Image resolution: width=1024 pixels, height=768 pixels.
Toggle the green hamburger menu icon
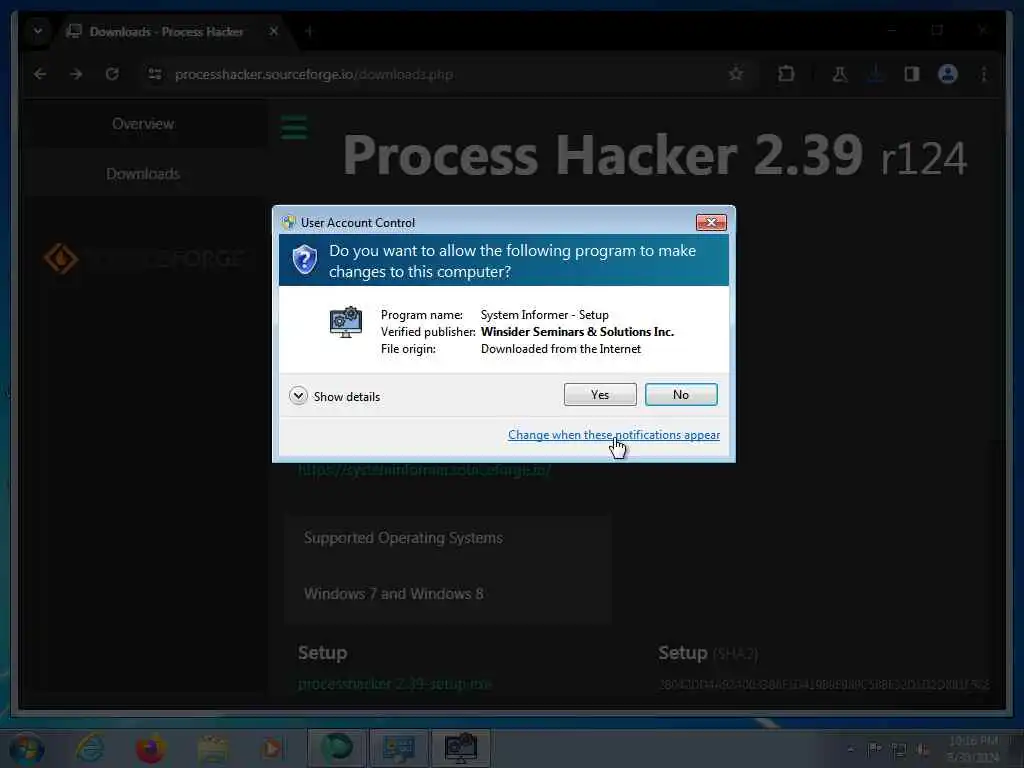(x=294, y=127)
